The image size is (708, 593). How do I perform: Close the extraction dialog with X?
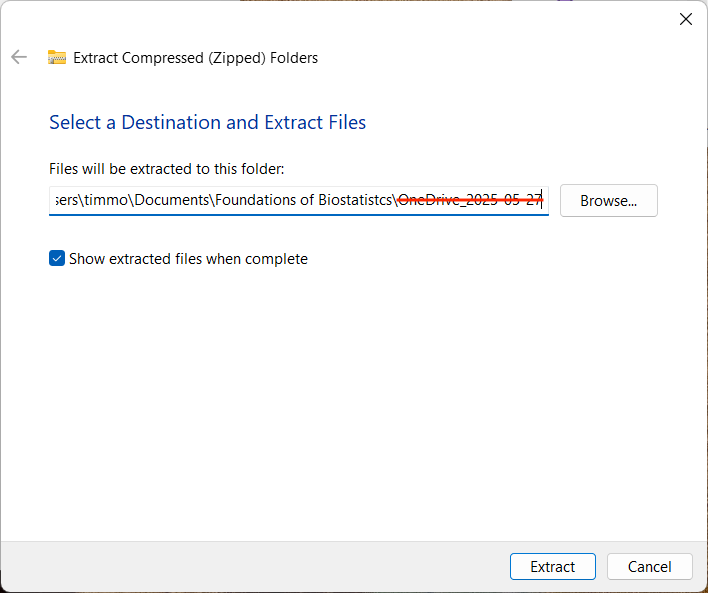pyautogui.click(x=686, y=19)
